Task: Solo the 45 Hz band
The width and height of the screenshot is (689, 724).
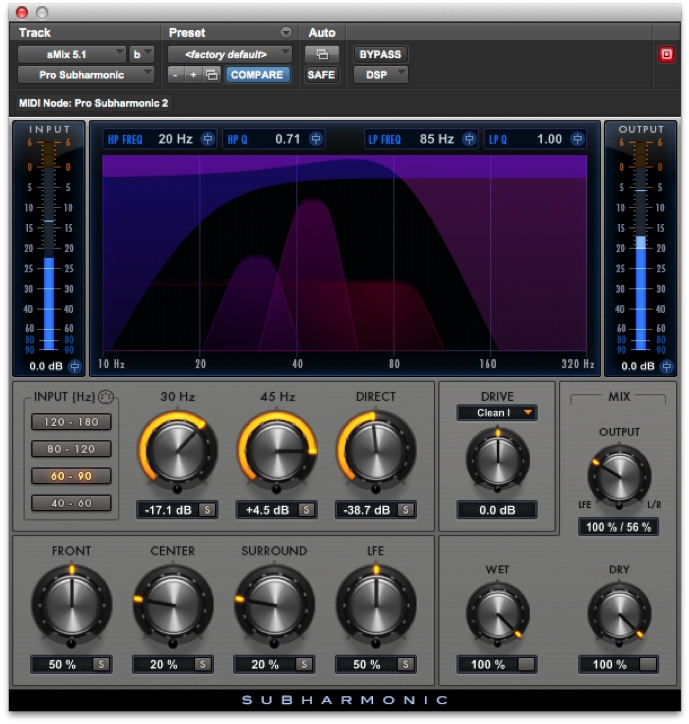Action: click(306, 510)
